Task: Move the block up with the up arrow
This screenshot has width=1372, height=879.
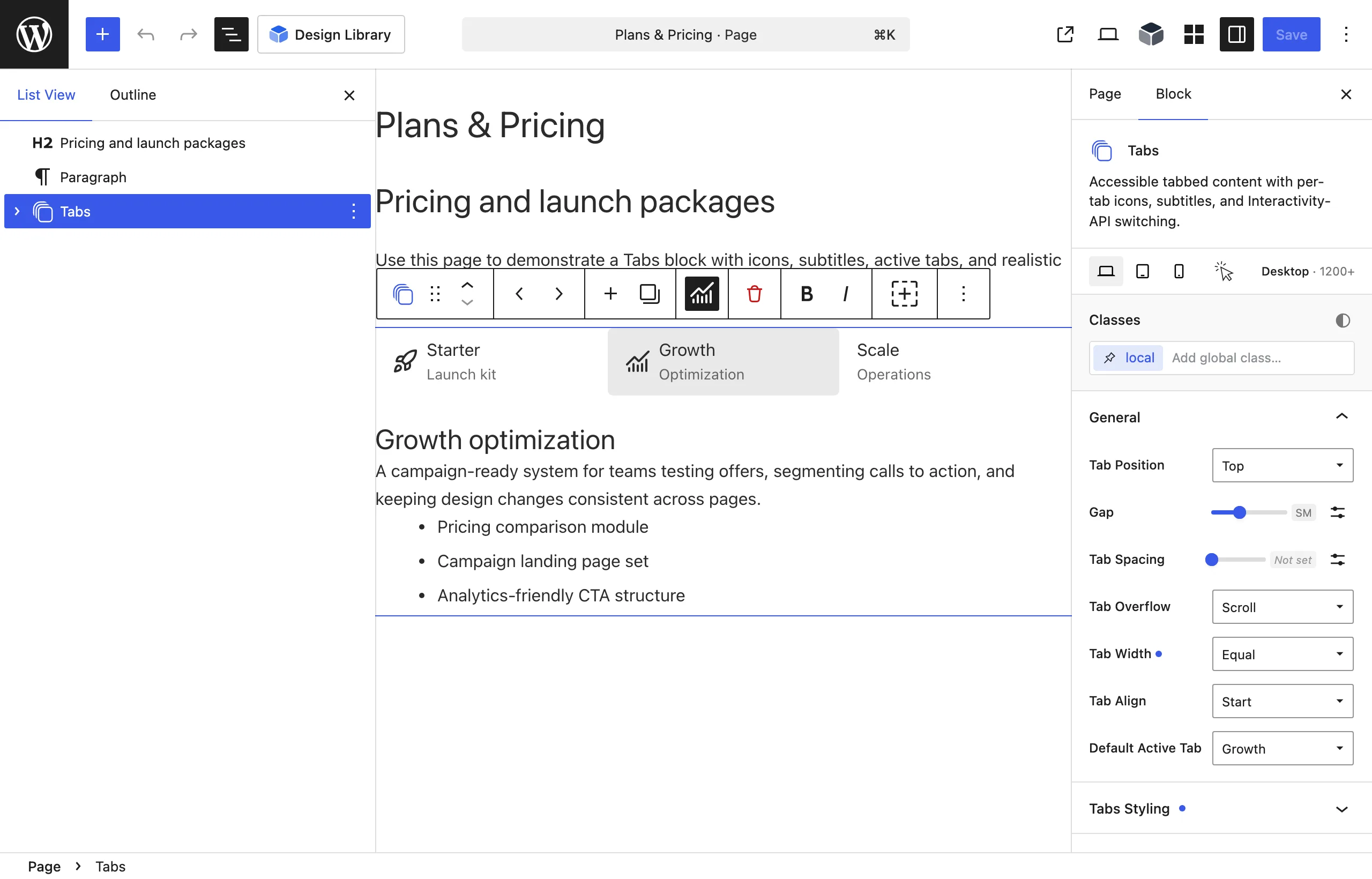Action: pyautogui.click(x=467, y=285)
